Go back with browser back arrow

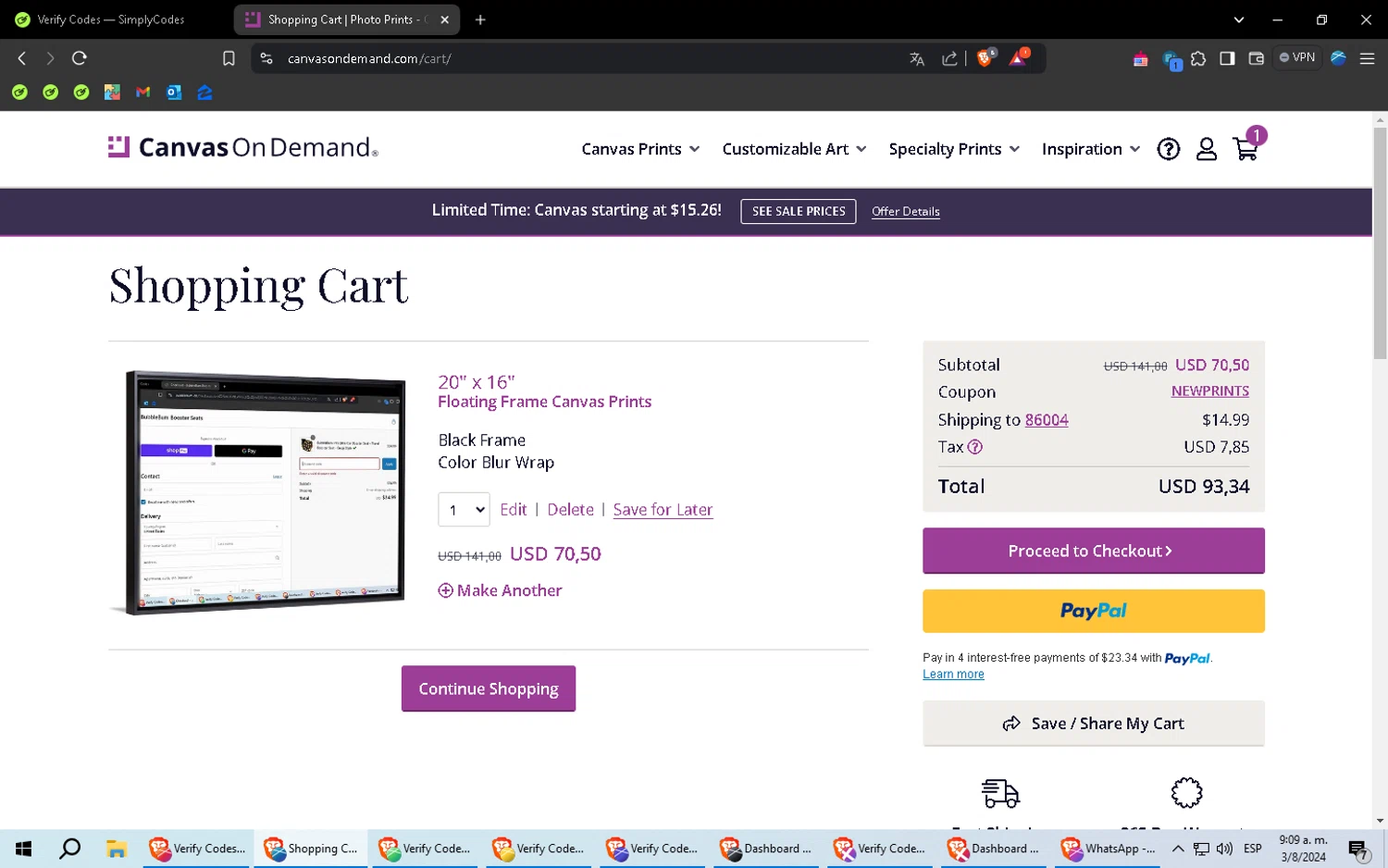point(22,58)
